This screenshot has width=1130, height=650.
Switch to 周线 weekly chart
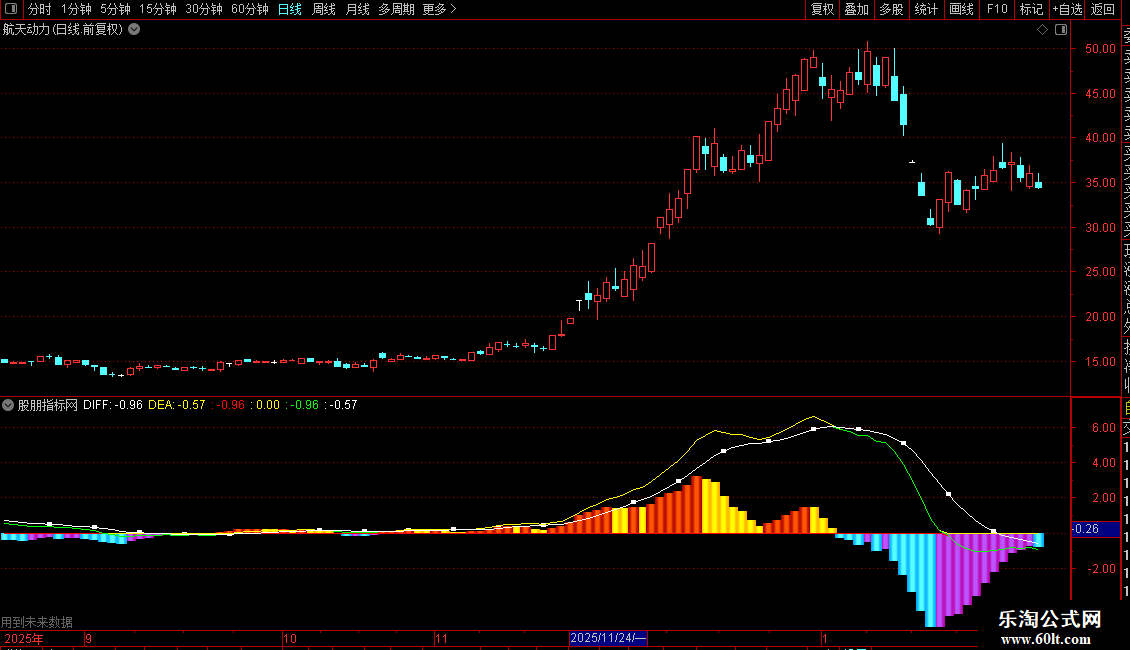324,9
